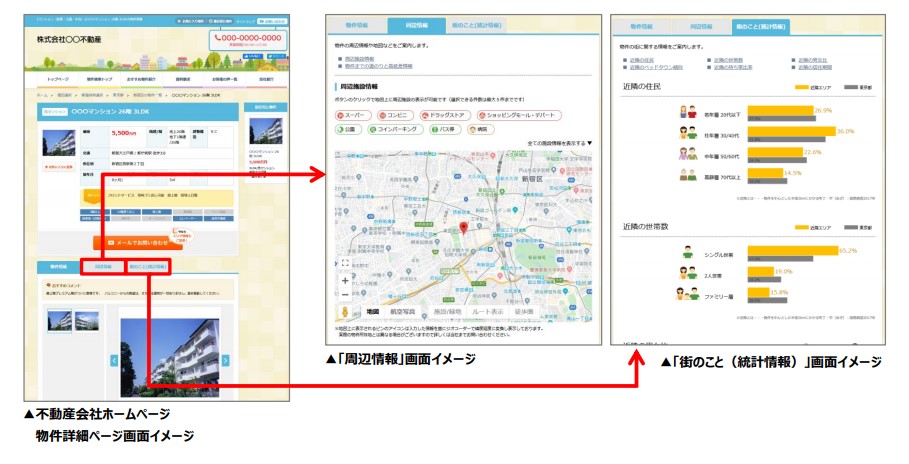
Task: Open おすすめ物件紹介 in the navigation bar
Action: [141, 79]
